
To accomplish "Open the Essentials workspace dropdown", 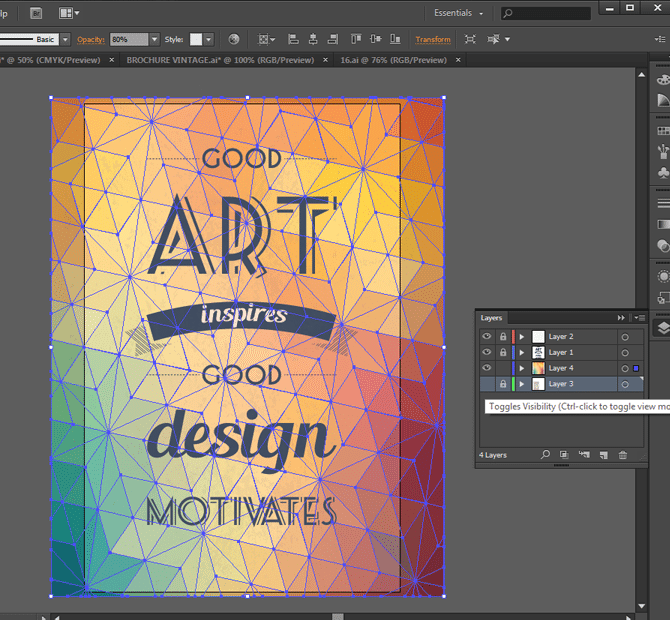I will (459, 14).
